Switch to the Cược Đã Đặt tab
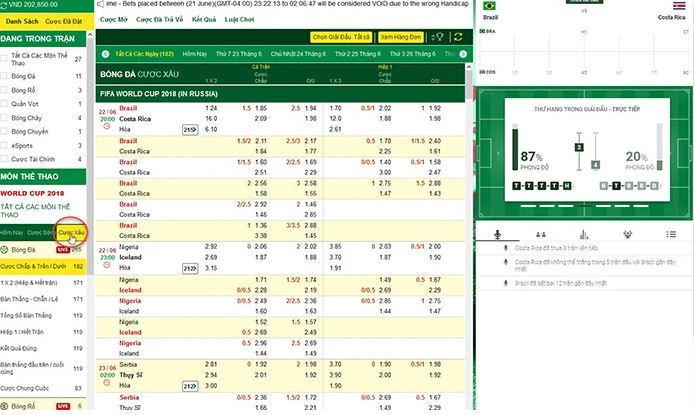This screenshot has width=694, height=415. (63, 21)
